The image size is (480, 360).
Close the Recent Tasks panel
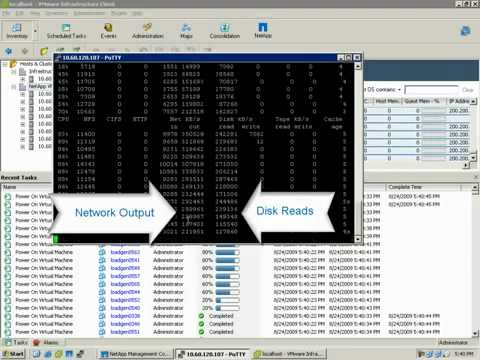476,177
